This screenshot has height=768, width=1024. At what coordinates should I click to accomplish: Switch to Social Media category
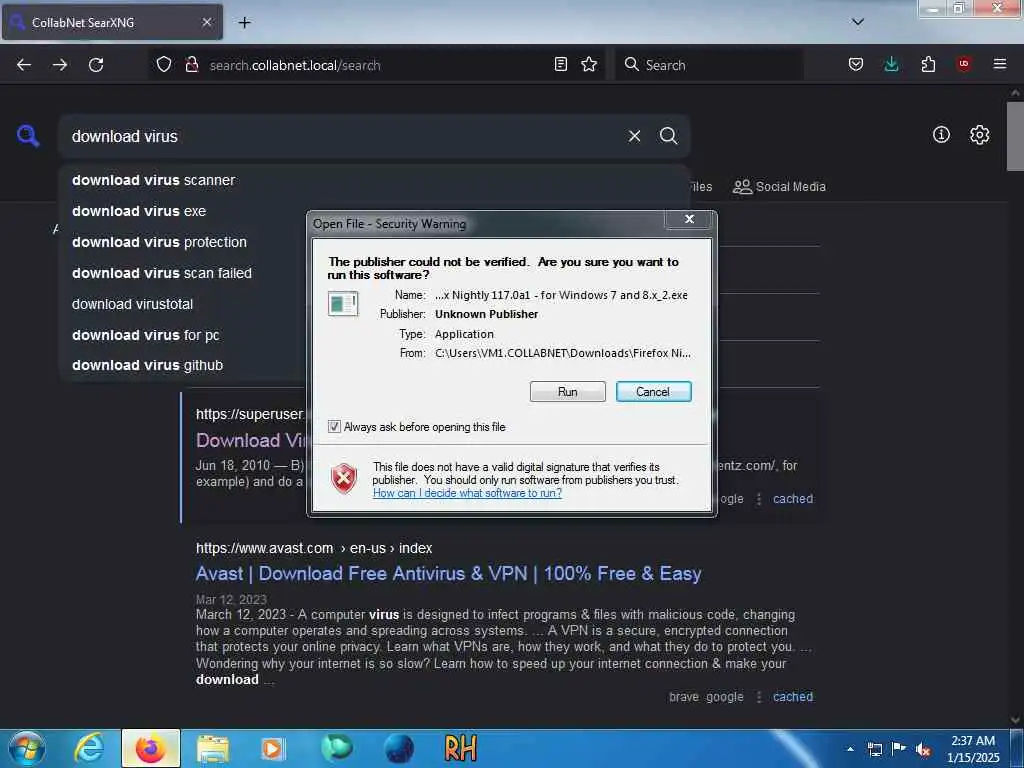pyautogui.click(x=779, y=187)
